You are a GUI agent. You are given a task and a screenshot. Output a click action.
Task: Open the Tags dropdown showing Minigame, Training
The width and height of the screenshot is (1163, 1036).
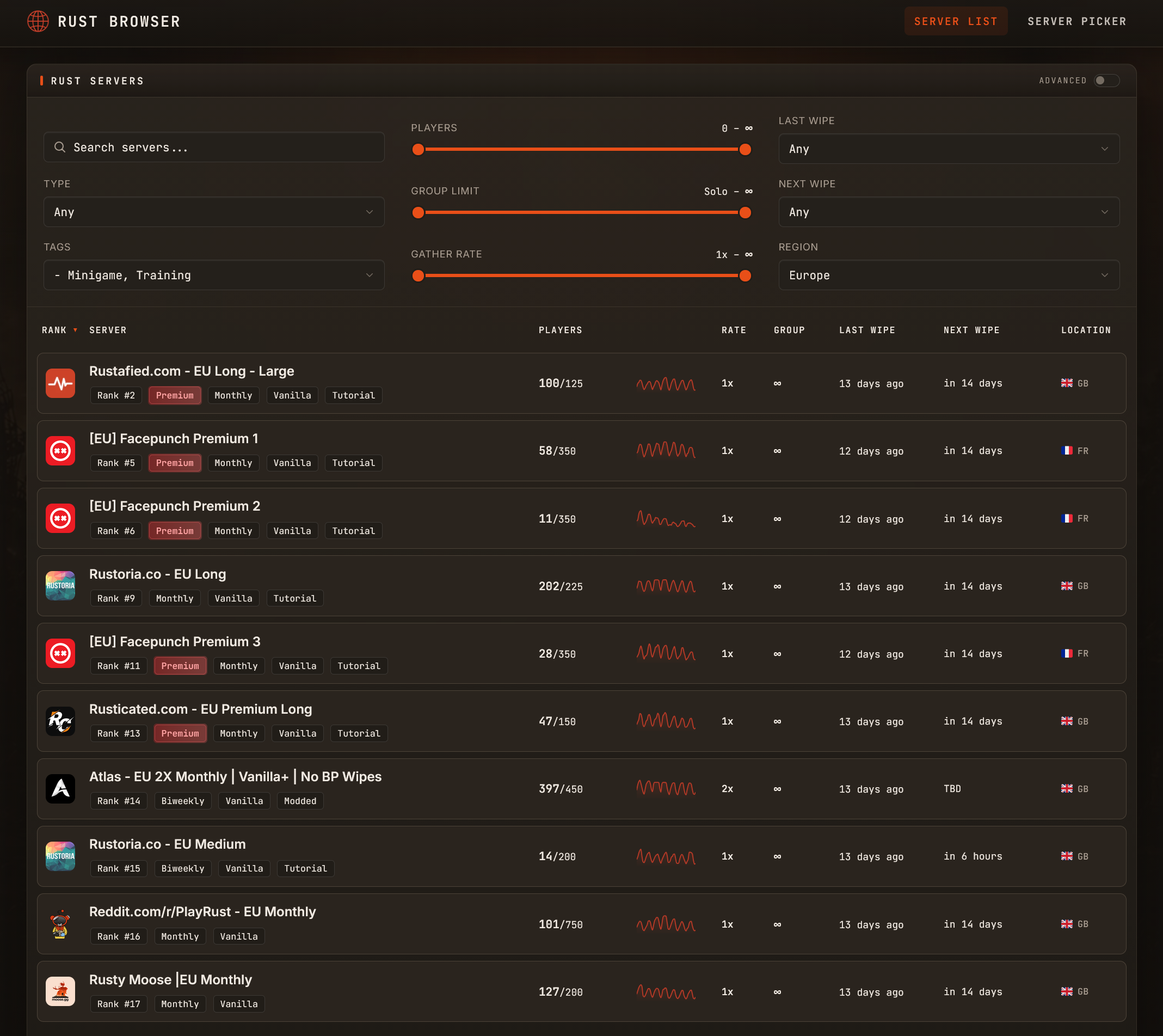pos(214,275)
